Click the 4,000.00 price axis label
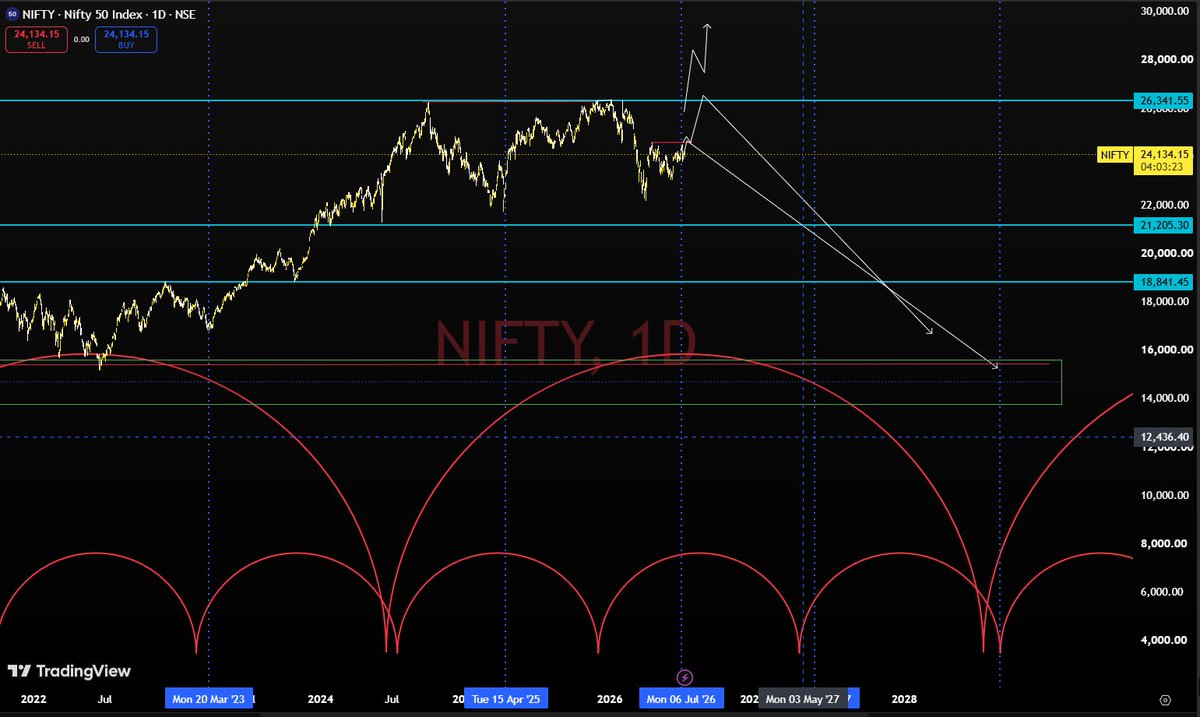The height and width of the screenshot is (717, 1200). coord(1166,640)
